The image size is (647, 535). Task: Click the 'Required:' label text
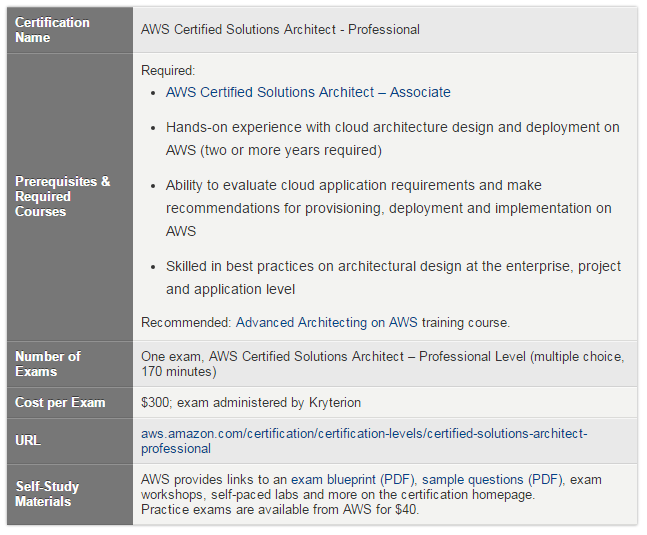pyautogui.click(x=168, y=71)
